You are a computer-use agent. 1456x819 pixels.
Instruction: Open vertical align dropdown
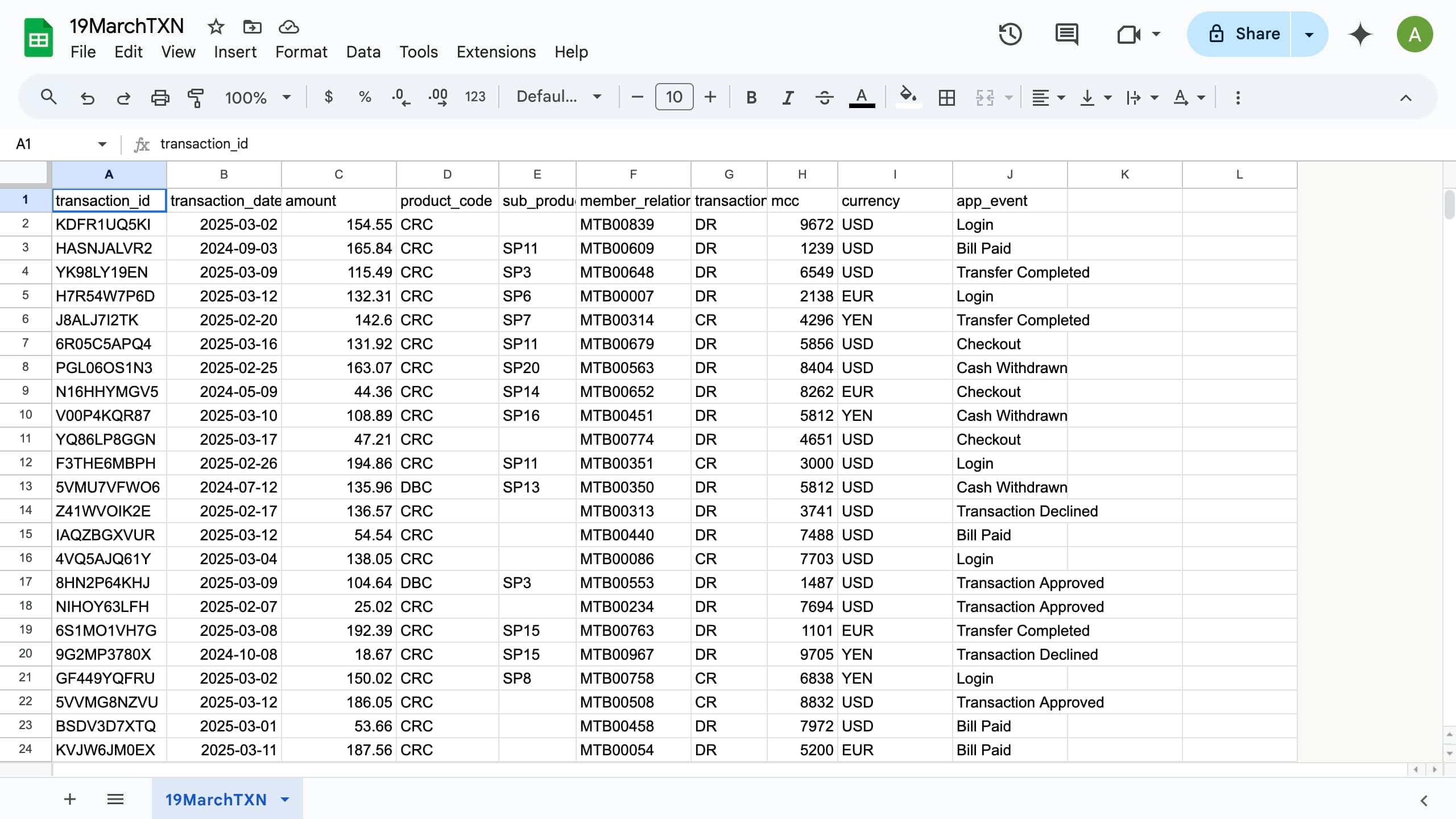click(x=1095, y=98)
